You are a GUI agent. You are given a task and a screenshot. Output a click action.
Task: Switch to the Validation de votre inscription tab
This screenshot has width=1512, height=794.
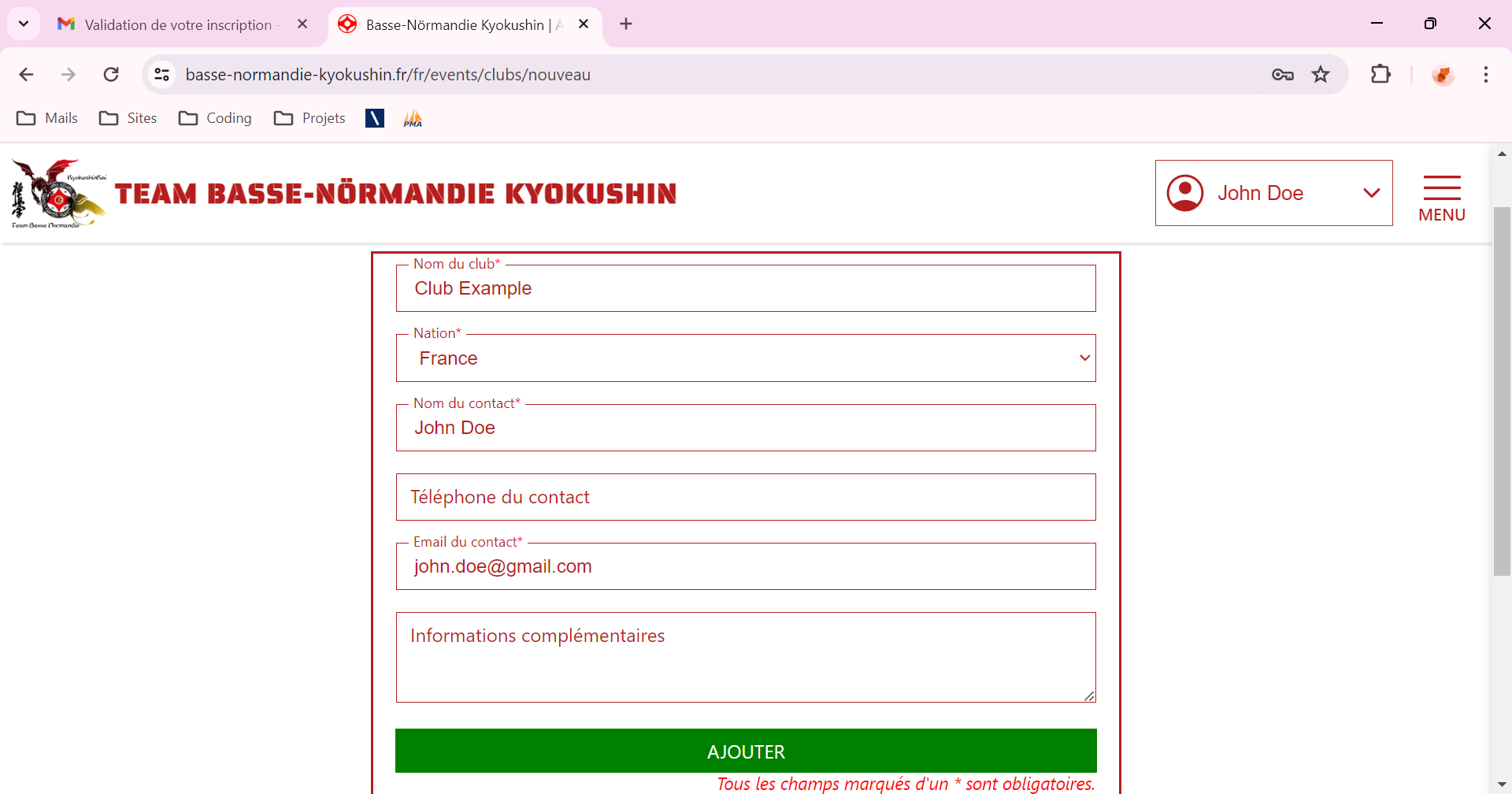click(177, 24)
